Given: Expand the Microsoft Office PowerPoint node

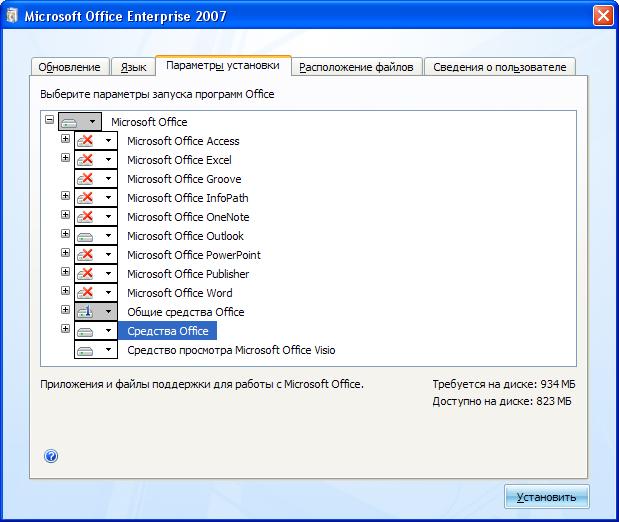Looking at the screenshot, I should (x=66, y=253).
